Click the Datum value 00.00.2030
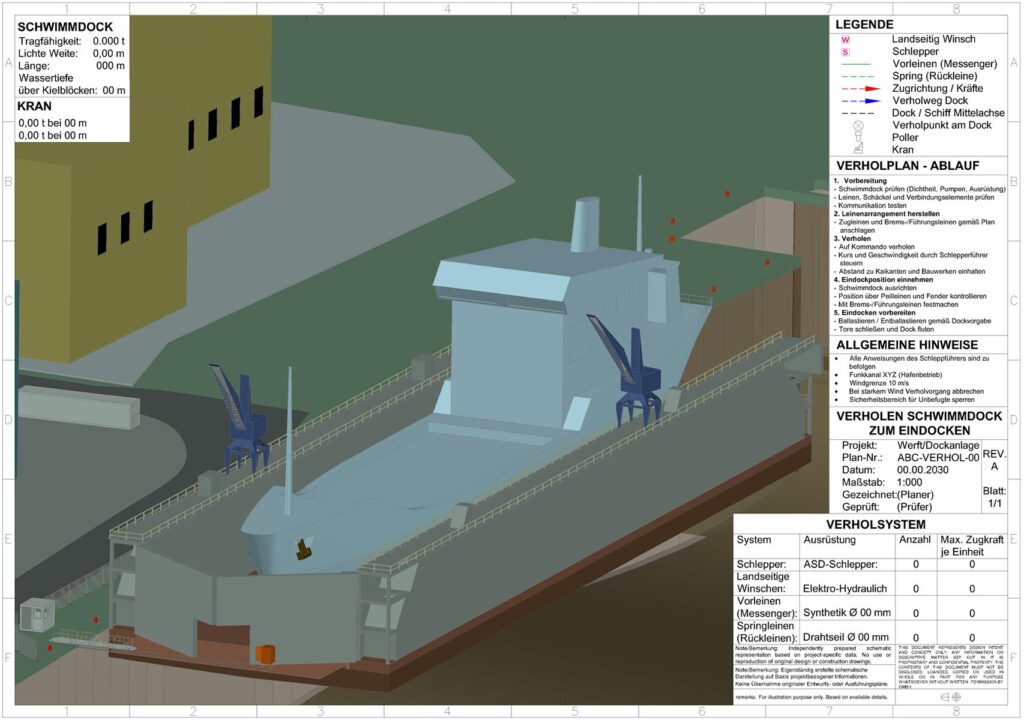This screenshot has height=720, width=1024. tap(923, 470)
